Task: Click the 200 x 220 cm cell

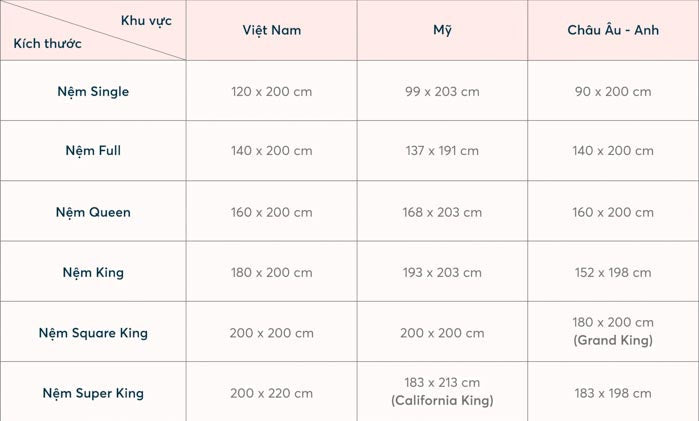Action: click(271, 393)
